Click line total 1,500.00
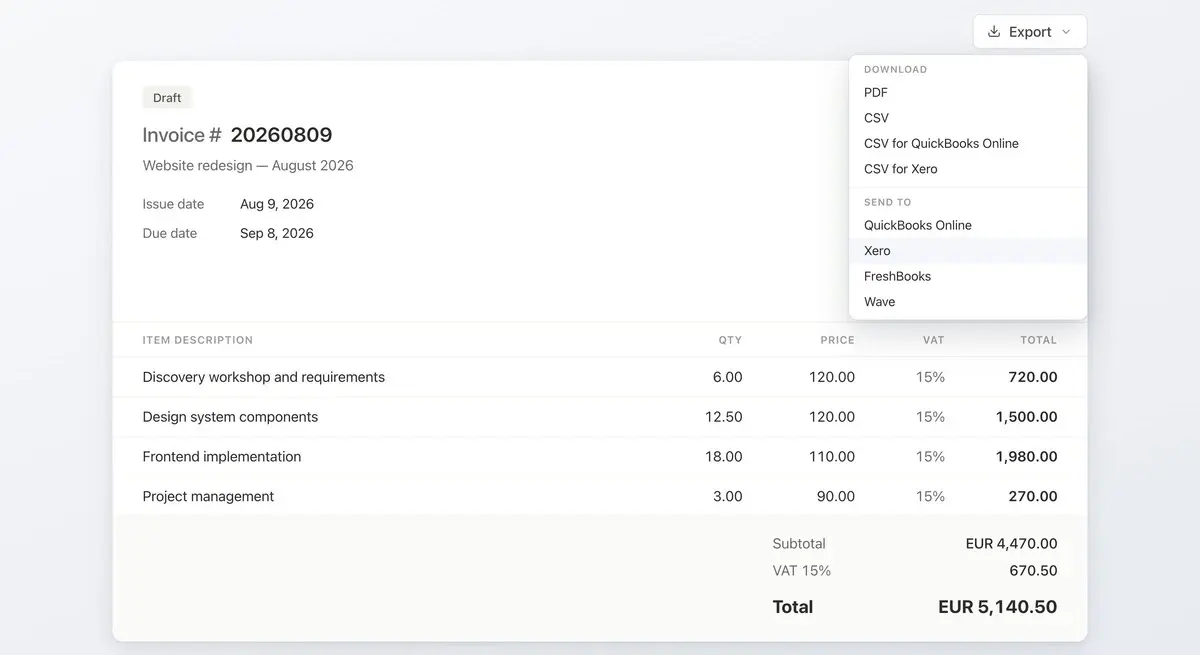This screenshot has height=655, width=1200. (x=1027, y=417)
